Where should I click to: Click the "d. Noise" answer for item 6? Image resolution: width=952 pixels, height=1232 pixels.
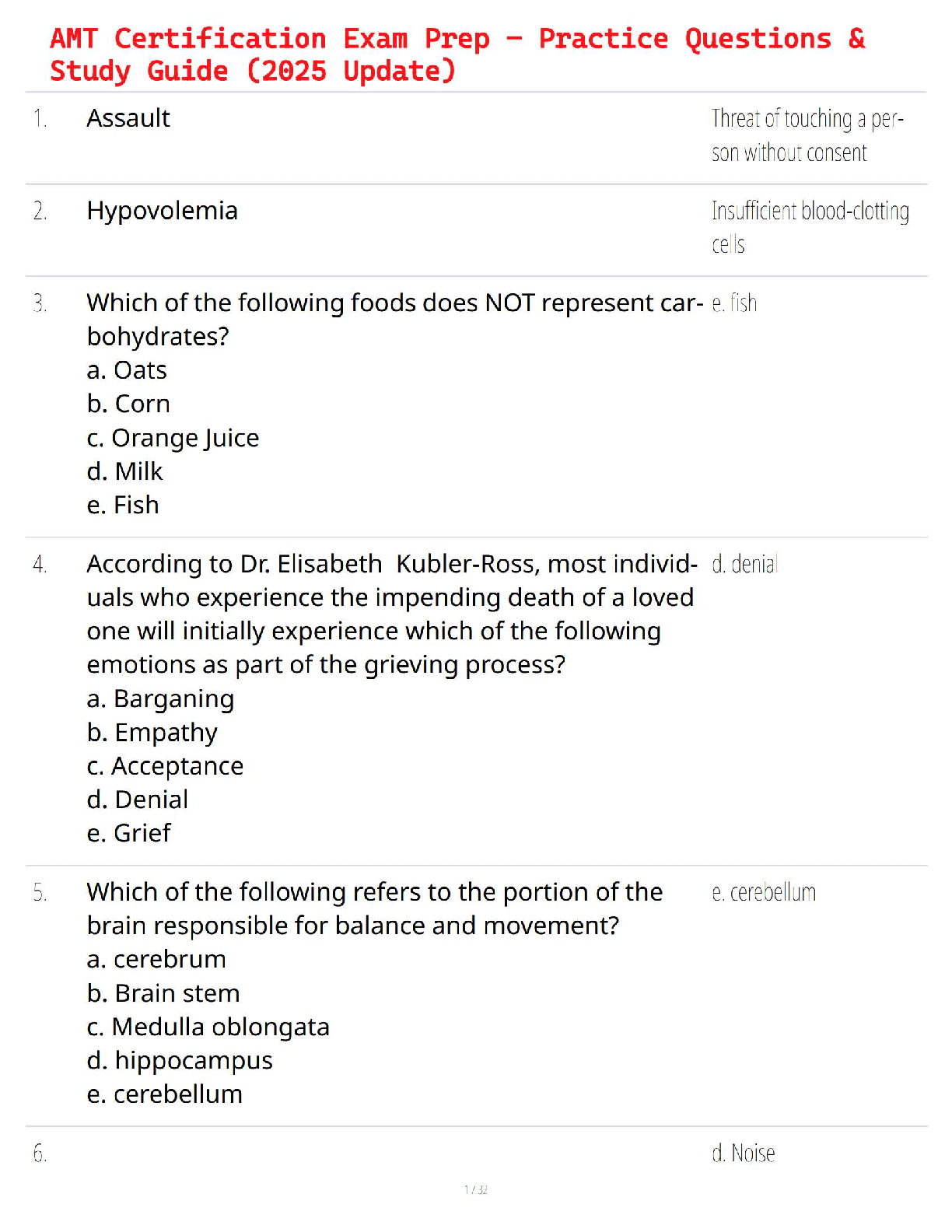744,1153
